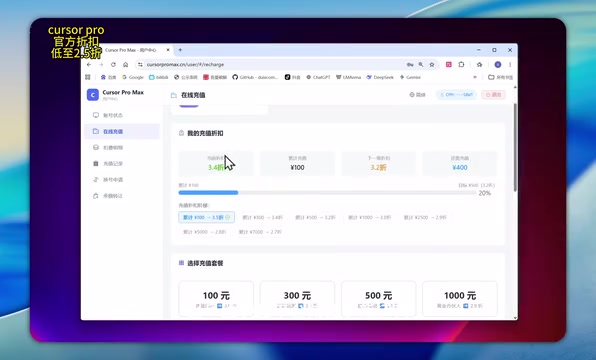This screenshot has height=360, width=596.
Task: Open the ChatGPT bookmark
Action: pyautogui.click(x=318, y=77)
